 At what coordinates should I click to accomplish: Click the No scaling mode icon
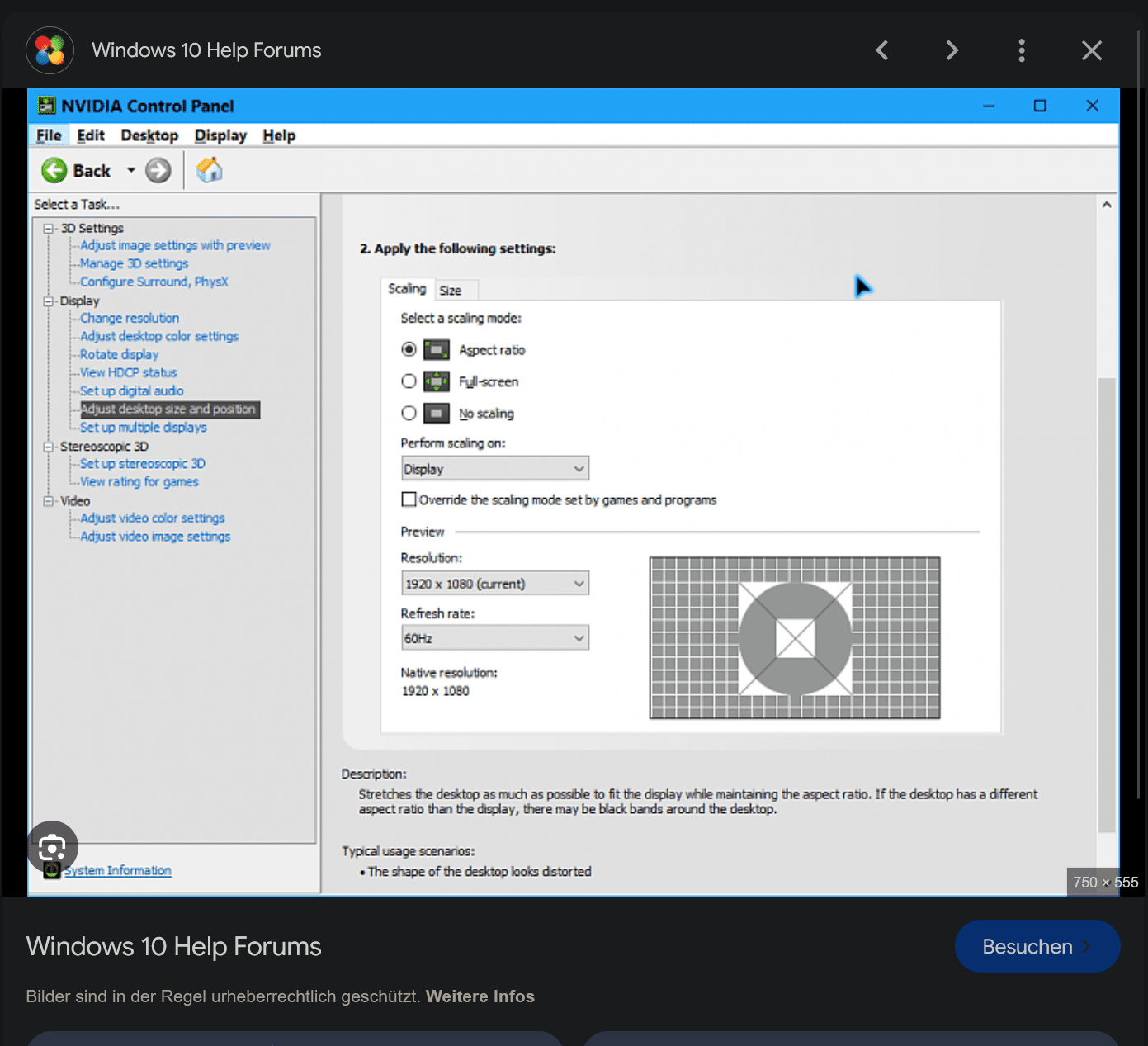[437, 414]
